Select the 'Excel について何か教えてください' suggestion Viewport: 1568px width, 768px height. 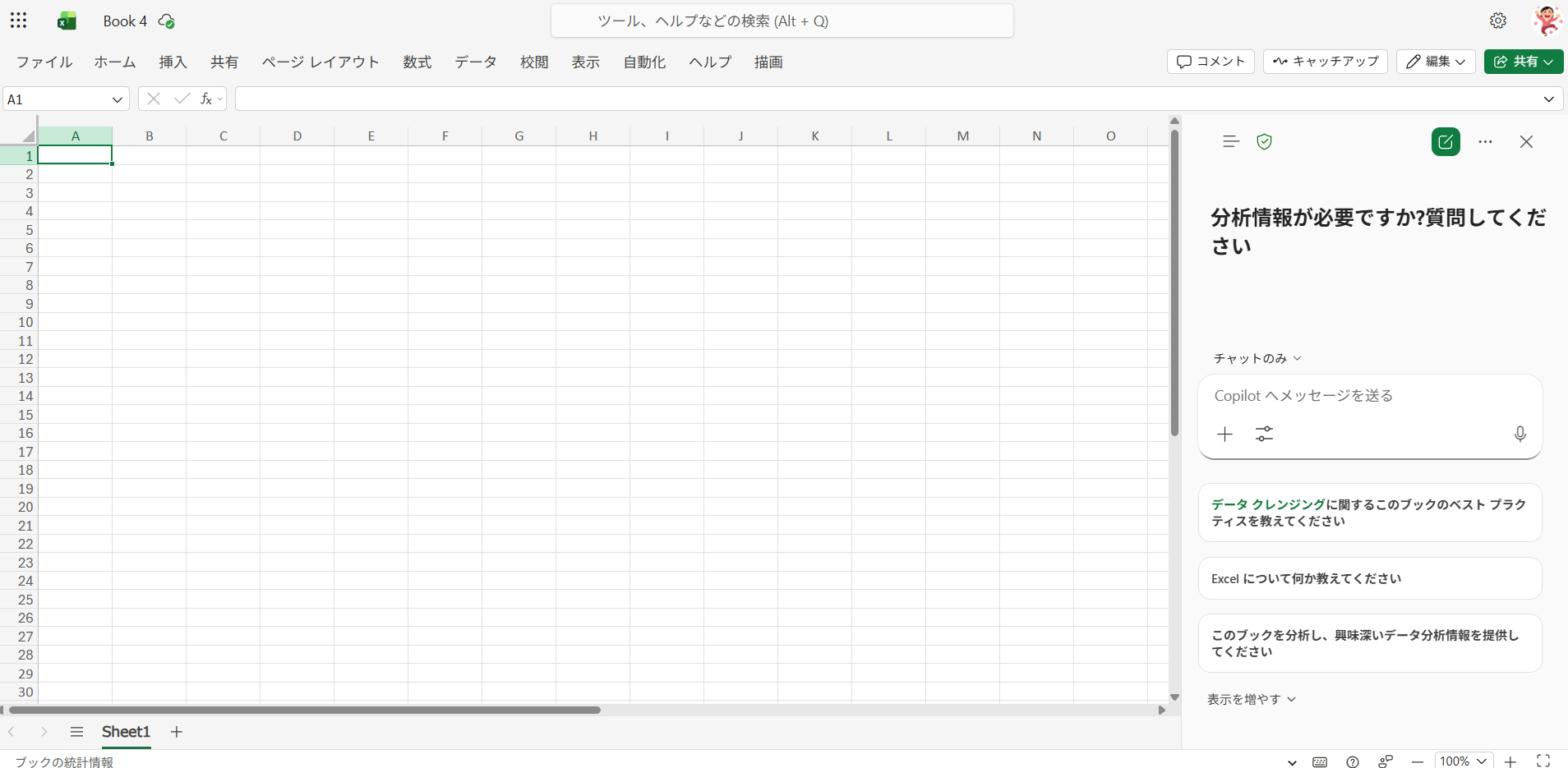(1369, 579)
